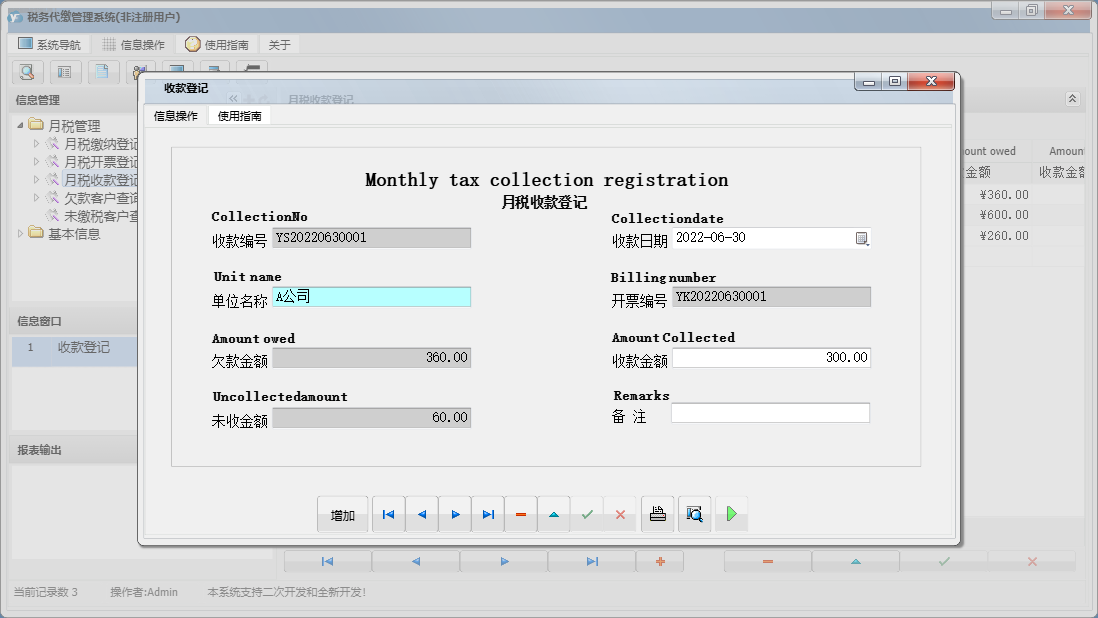The height and width of the screenshot is (618, 1098).
Task: Open print preview with magnifier icon
Action: tap(694, 515)
